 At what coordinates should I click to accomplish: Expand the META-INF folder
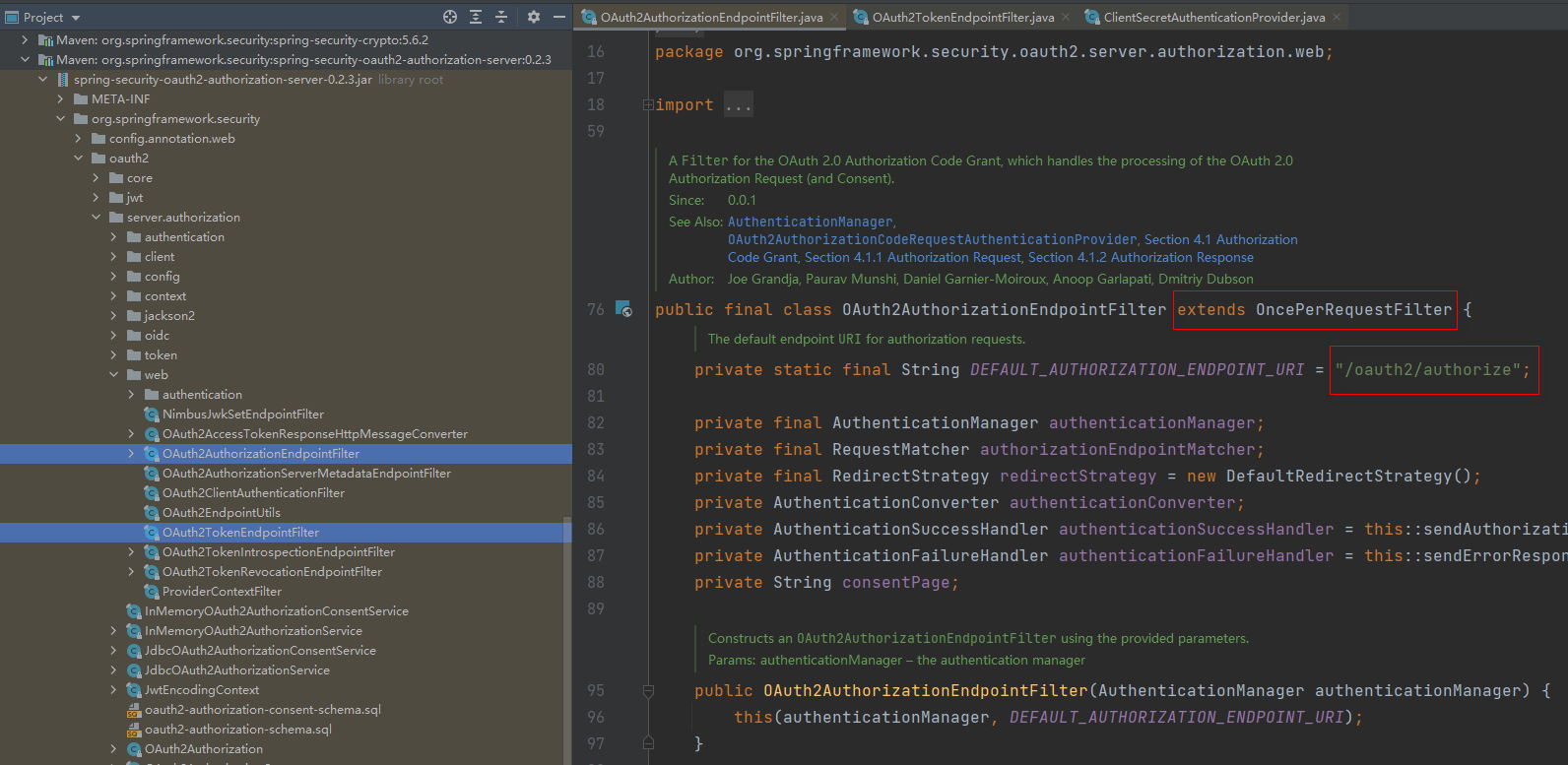coord(60,99)
